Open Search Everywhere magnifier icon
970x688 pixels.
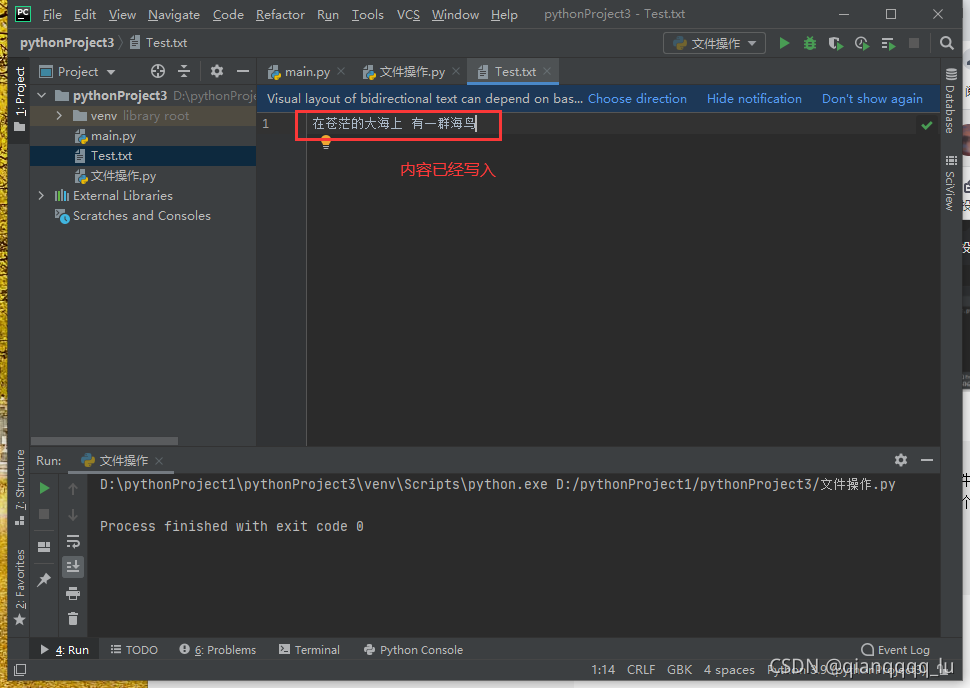tap(946, 43)
